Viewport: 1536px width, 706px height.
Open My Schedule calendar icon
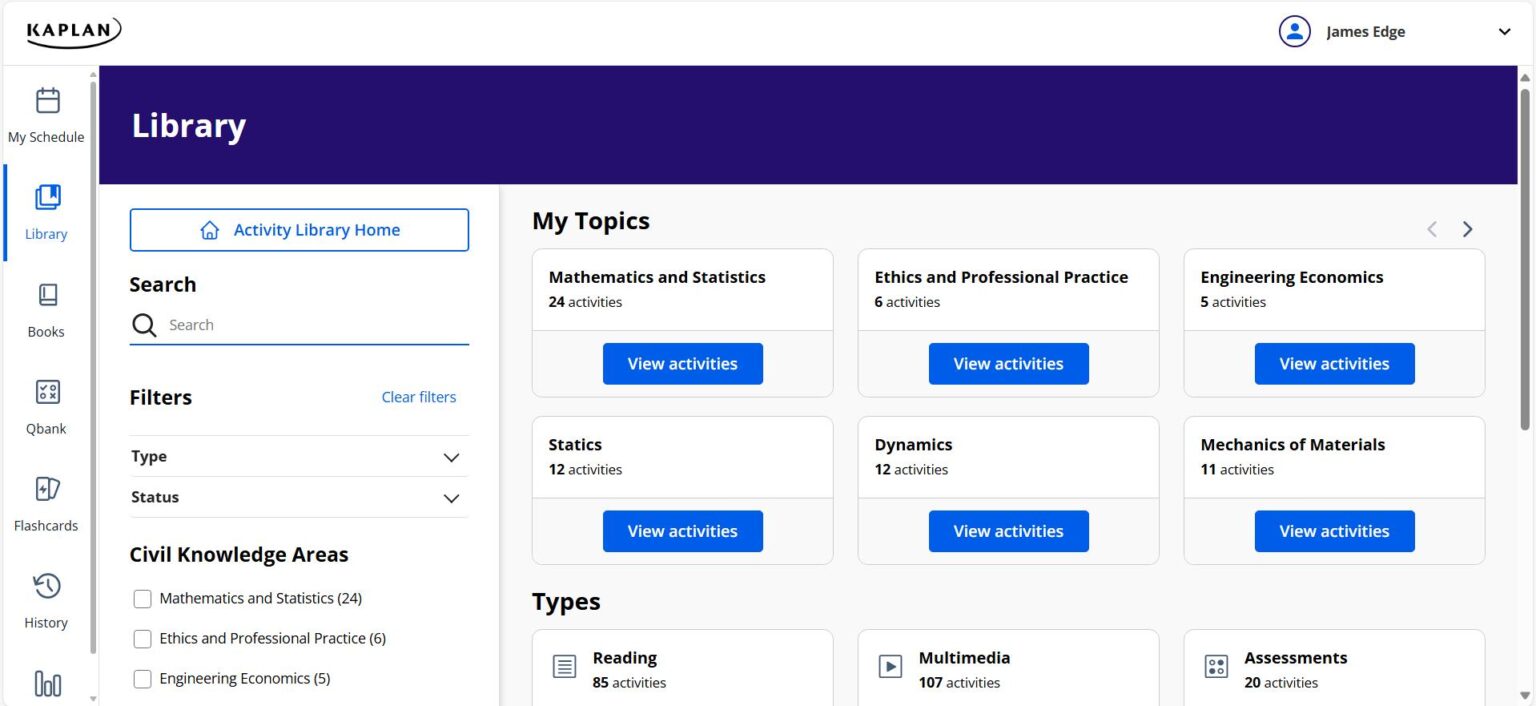[47, 101]
